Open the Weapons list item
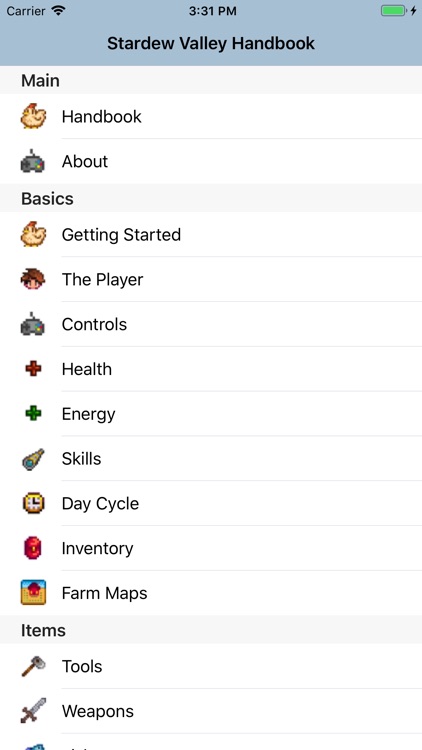The height and width of the screenshot is (750, 422). click(x=211, y=711)
